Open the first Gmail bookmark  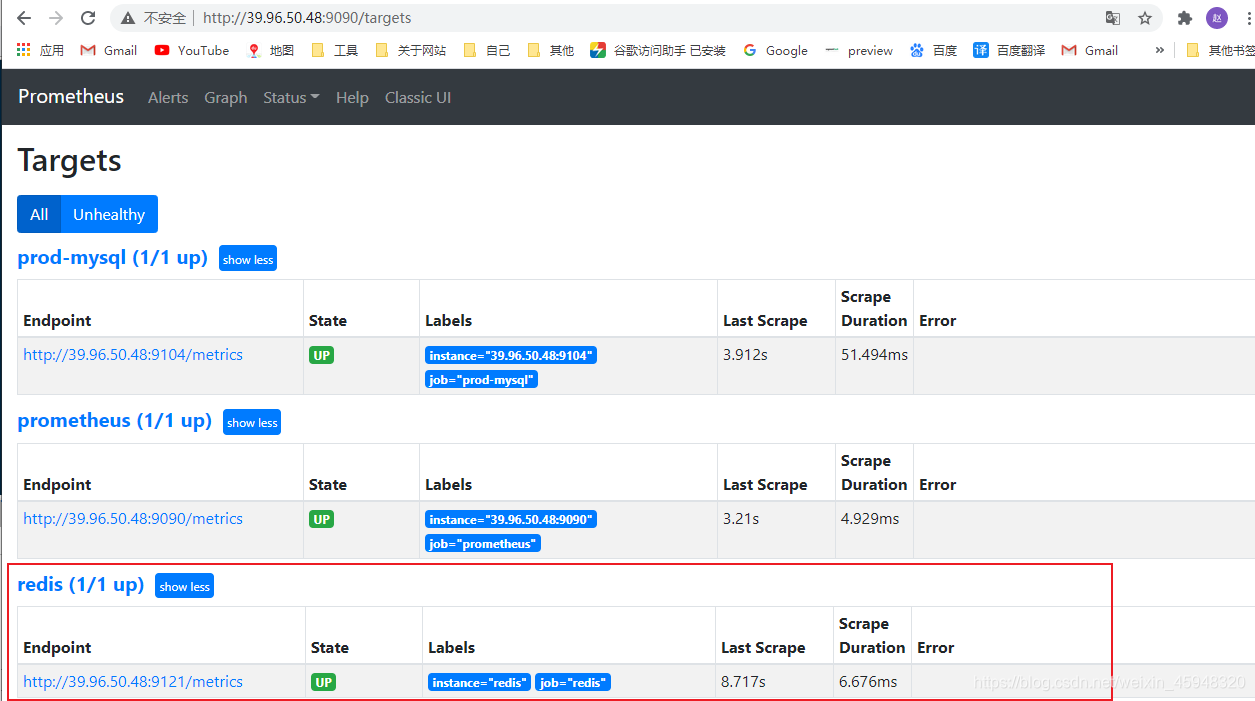[x=109, y=50]
